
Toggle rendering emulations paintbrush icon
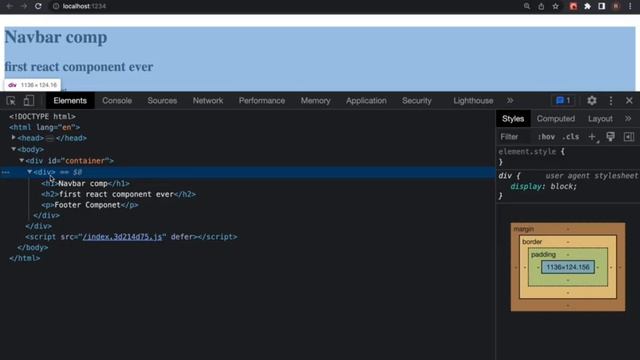610,137
